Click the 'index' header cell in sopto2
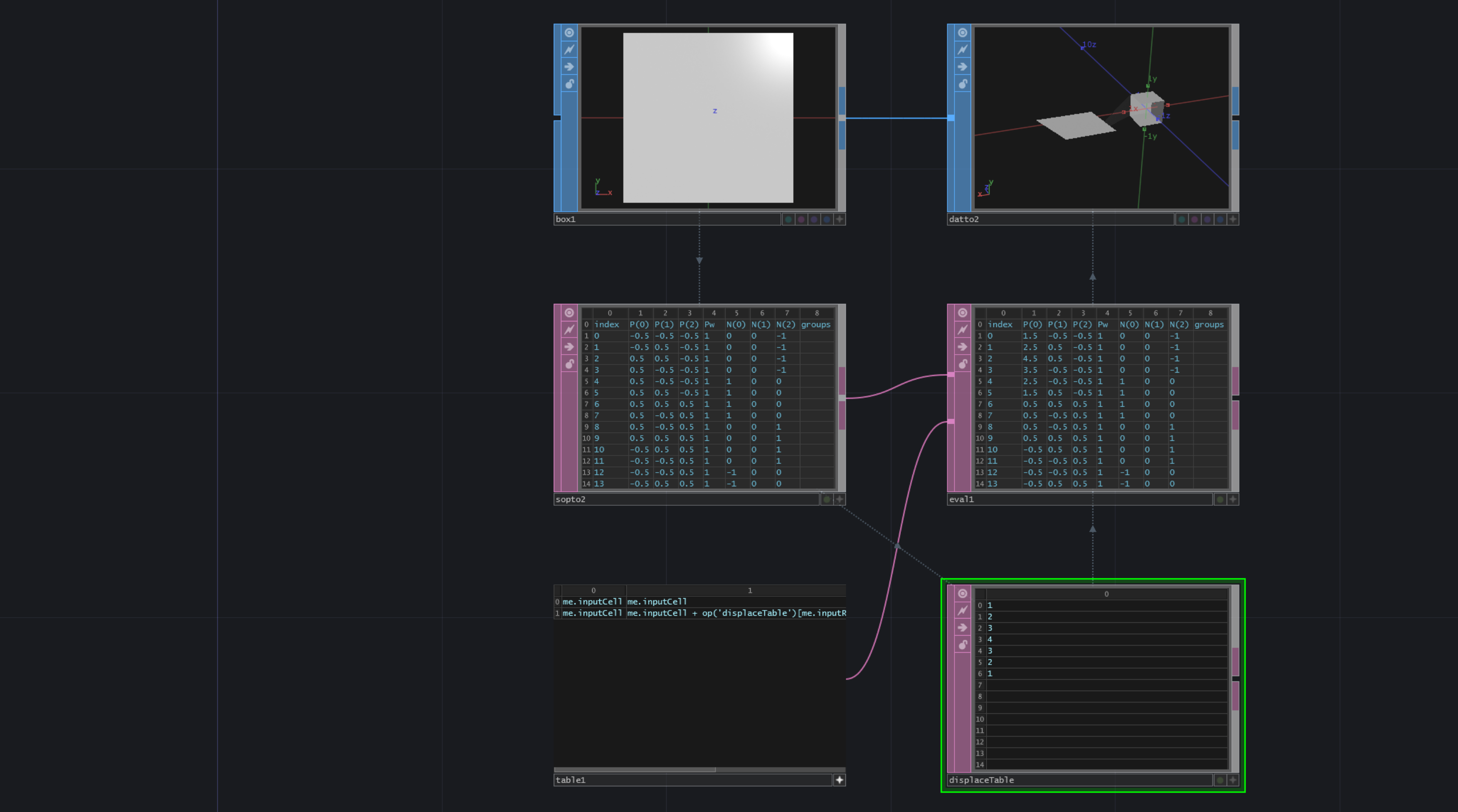1458x812 pixels. [610, 324]
